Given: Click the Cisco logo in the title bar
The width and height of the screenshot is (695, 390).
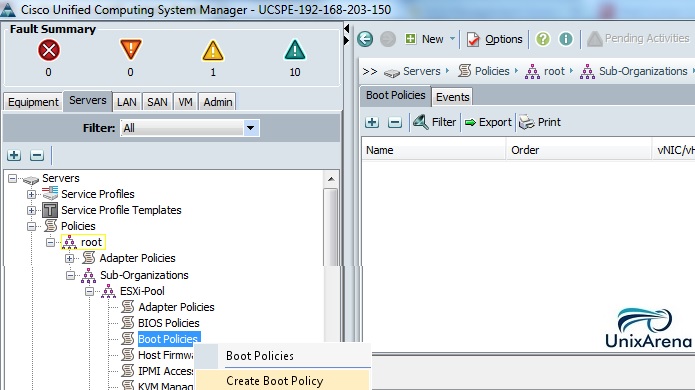Looking at the screenshot, I should [x=8, y=10].
